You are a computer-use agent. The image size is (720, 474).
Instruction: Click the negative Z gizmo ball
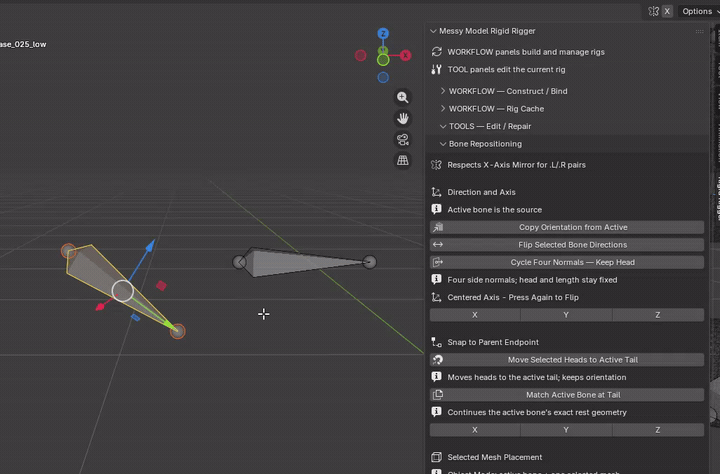pyautogui.click(x=383, y=78)
